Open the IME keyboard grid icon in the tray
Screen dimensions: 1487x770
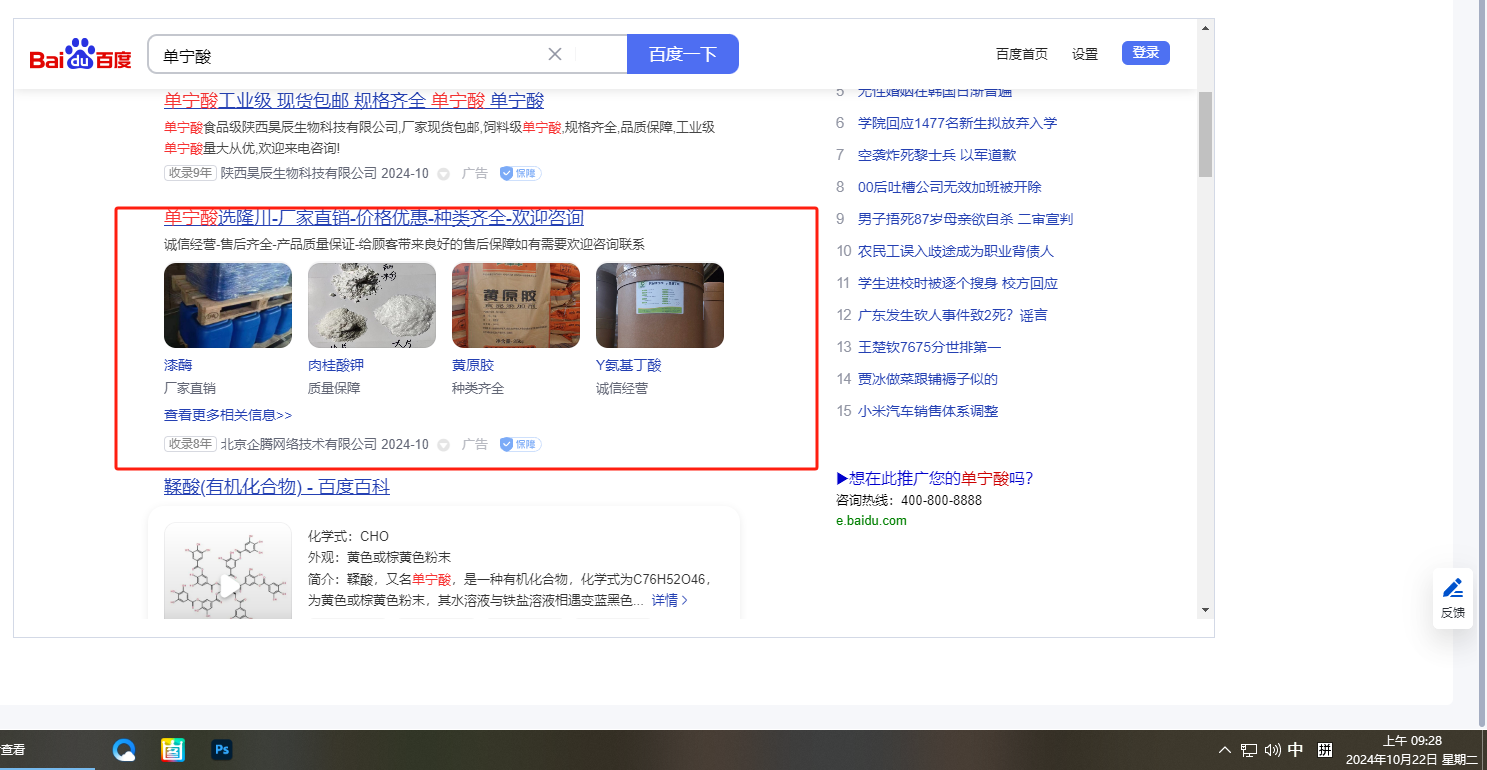tap(1325, 750)
